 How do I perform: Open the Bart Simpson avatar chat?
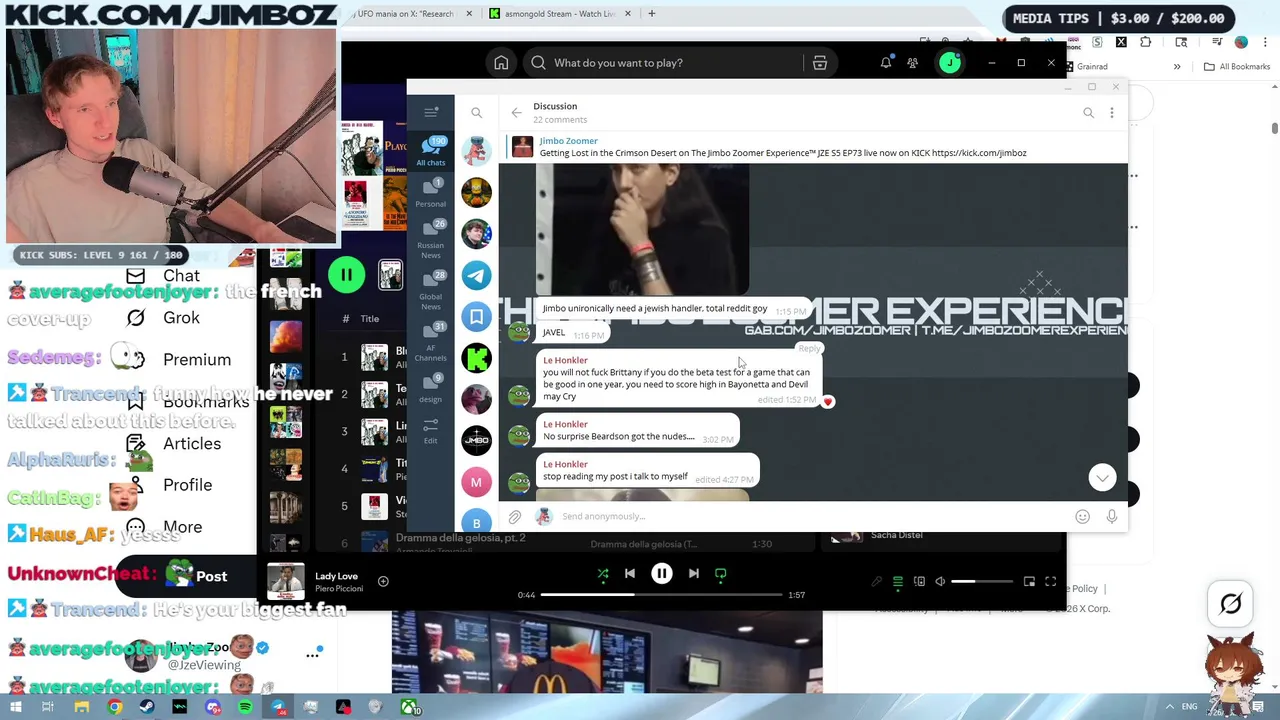(x=477, y=192)
